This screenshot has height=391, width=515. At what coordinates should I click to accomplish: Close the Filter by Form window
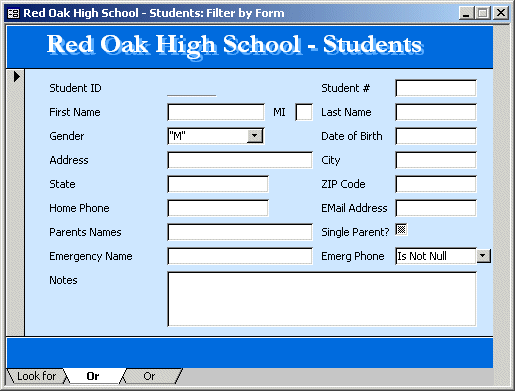501,13
